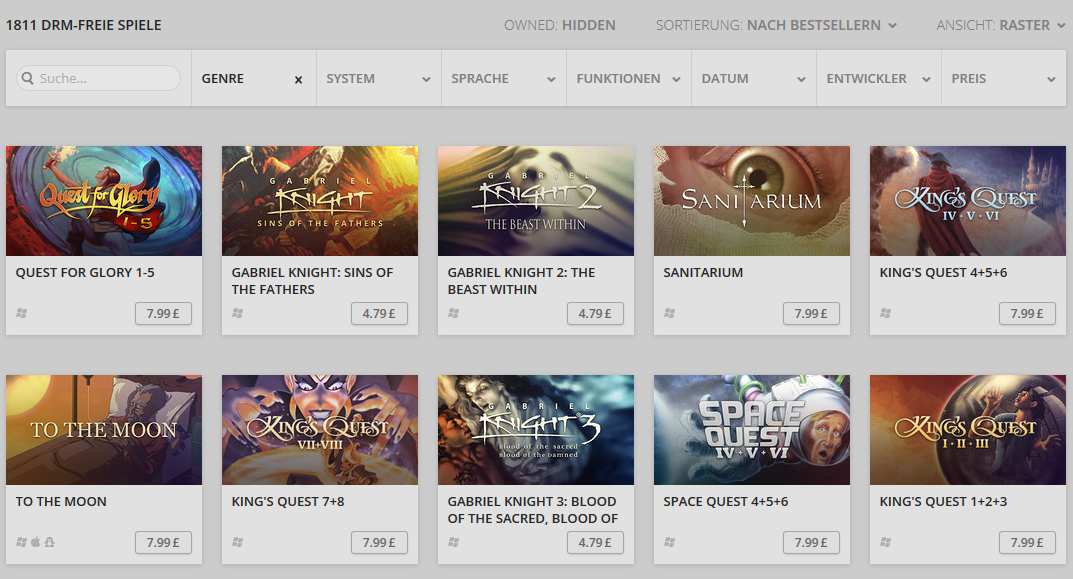Expand the Entwickler filter dropdown
The width and height of the screenshot is (1073, 579).
(x=879, y=78)
